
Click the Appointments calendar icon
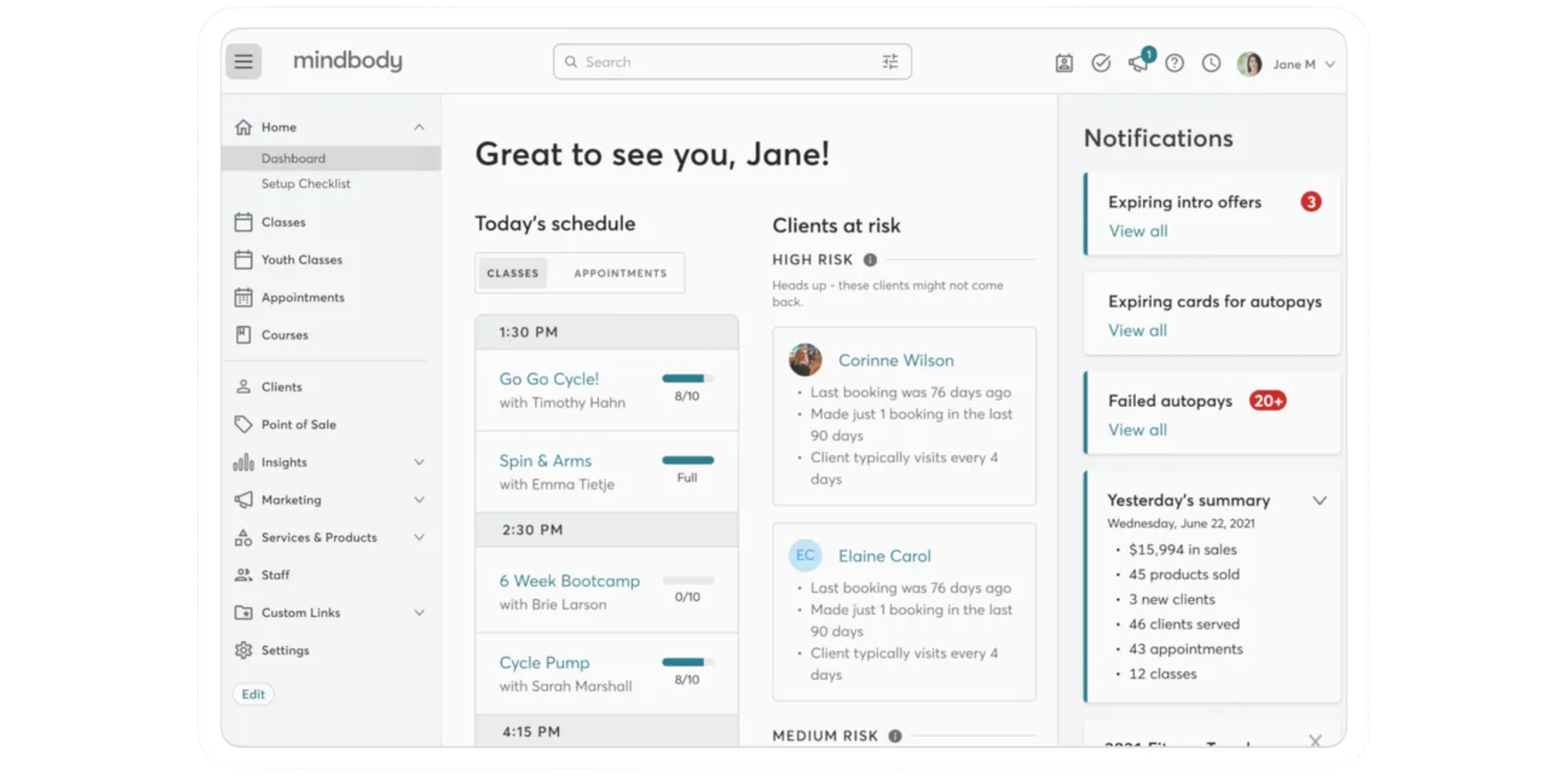243,297
